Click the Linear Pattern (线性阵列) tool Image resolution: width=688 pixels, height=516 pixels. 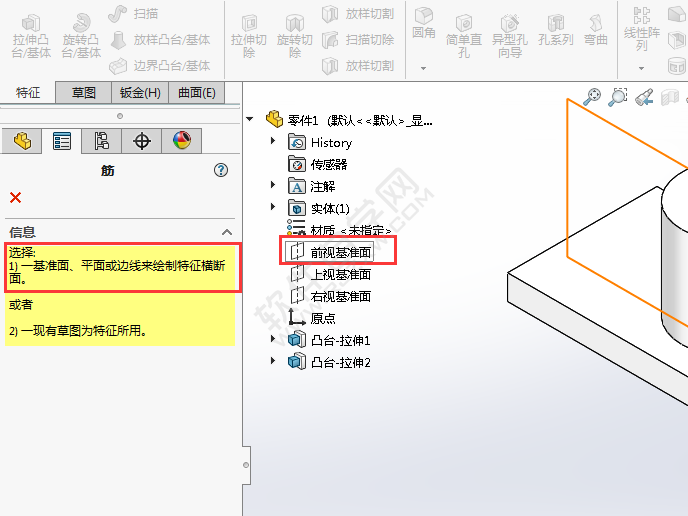[641, 29]
